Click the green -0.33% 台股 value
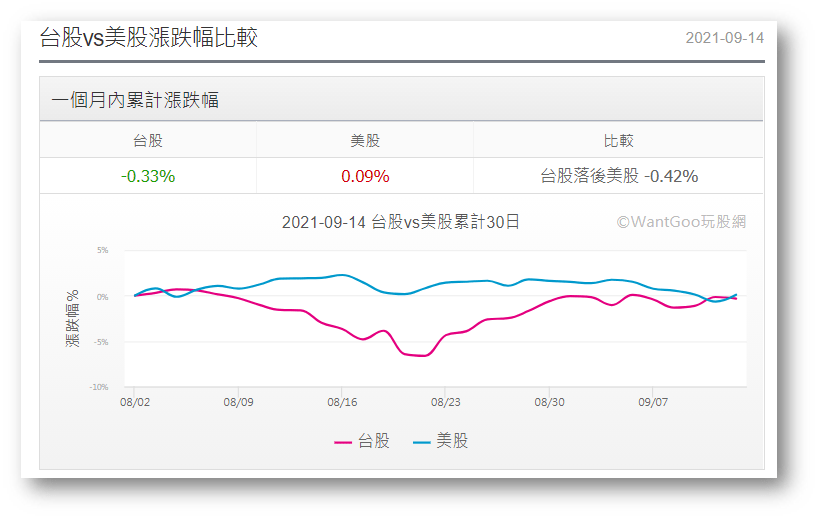This screenshot has height=520, width=819. pyautogui.click(x=148, y=176)
